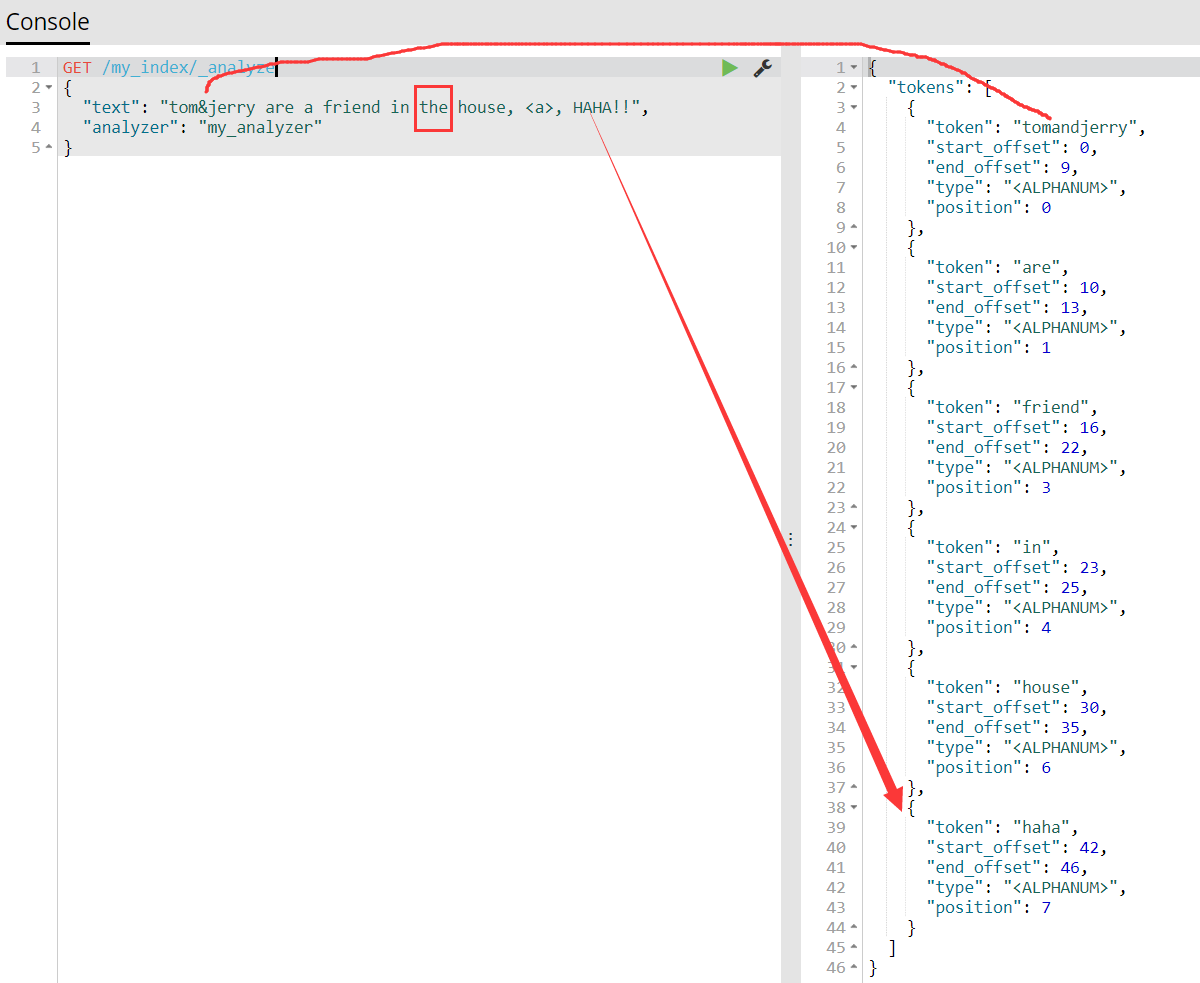
Task: Collapse the "tokens" array fold at line 2
Action: coord(853,88)
